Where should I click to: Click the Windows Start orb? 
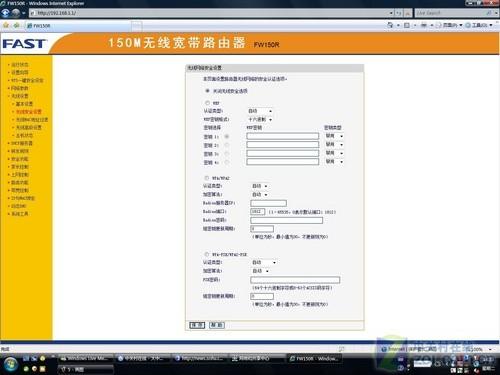(11, 364)
